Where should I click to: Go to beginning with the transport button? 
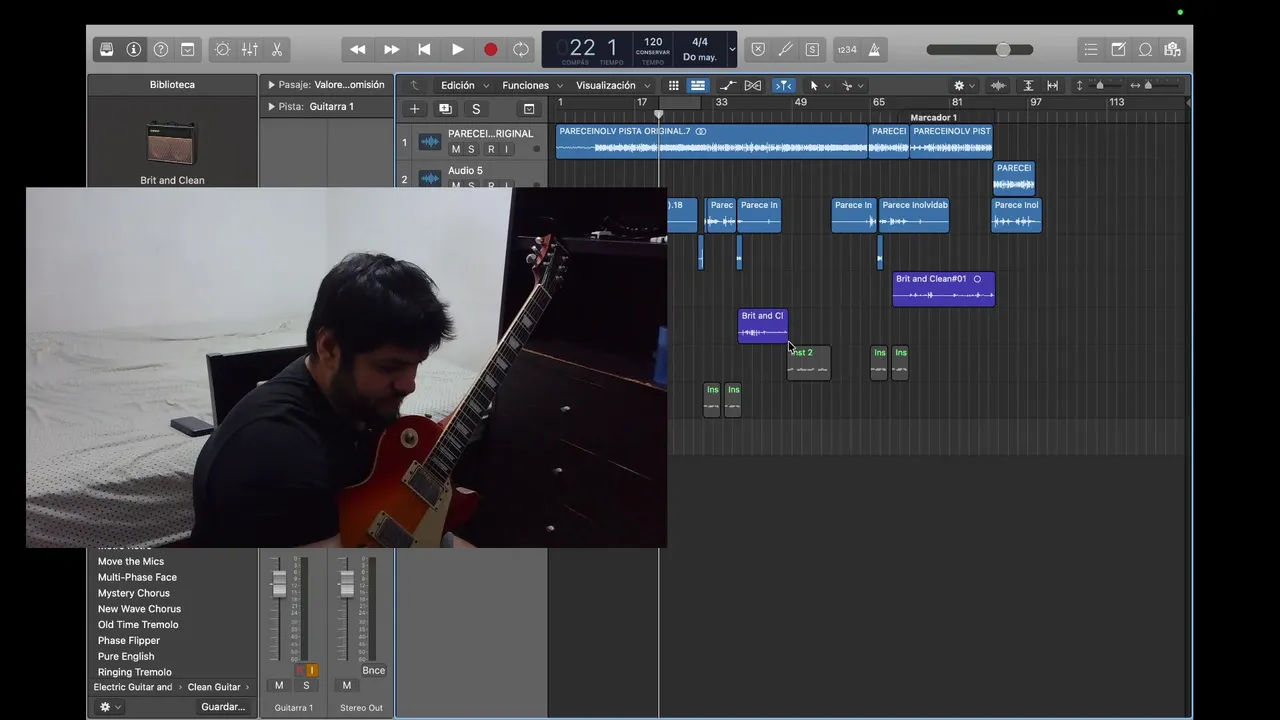click(424, 49)
